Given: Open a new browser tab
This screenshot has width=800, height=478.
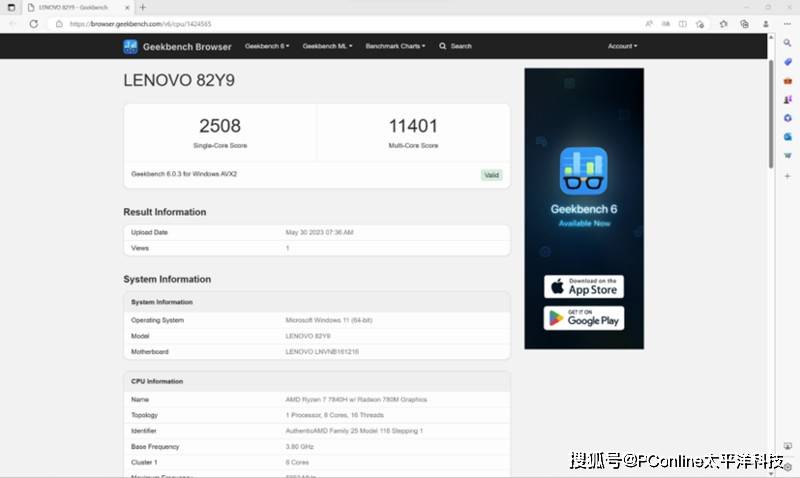Looking at the screenshot, I should [x=143, y=7].
